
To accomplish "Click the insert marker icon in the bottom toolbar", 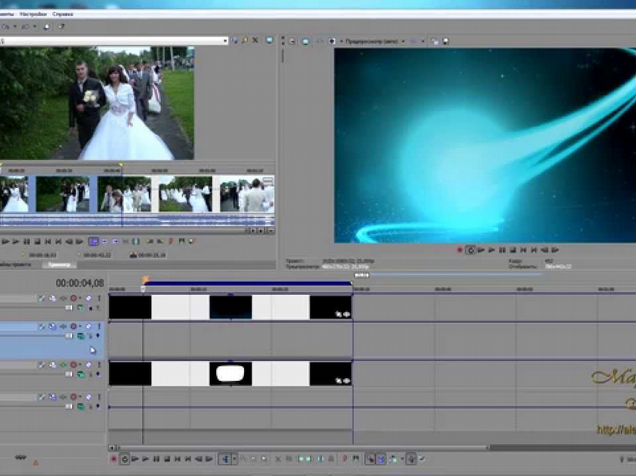I will pos(345,459).
